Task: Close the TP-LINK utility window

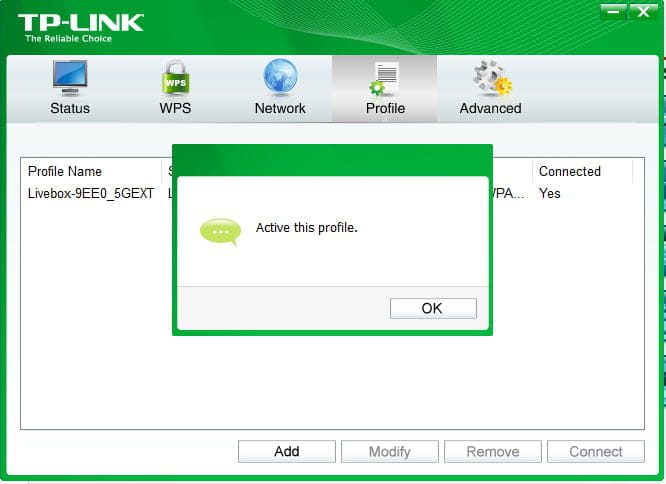Action: [x=643, y=12]
